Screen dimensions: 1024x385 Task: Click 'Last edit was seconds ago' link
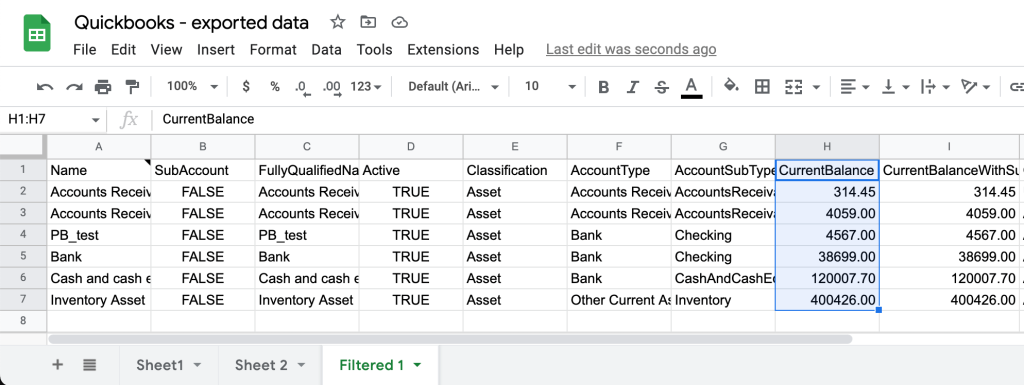(x=631, y=50)
